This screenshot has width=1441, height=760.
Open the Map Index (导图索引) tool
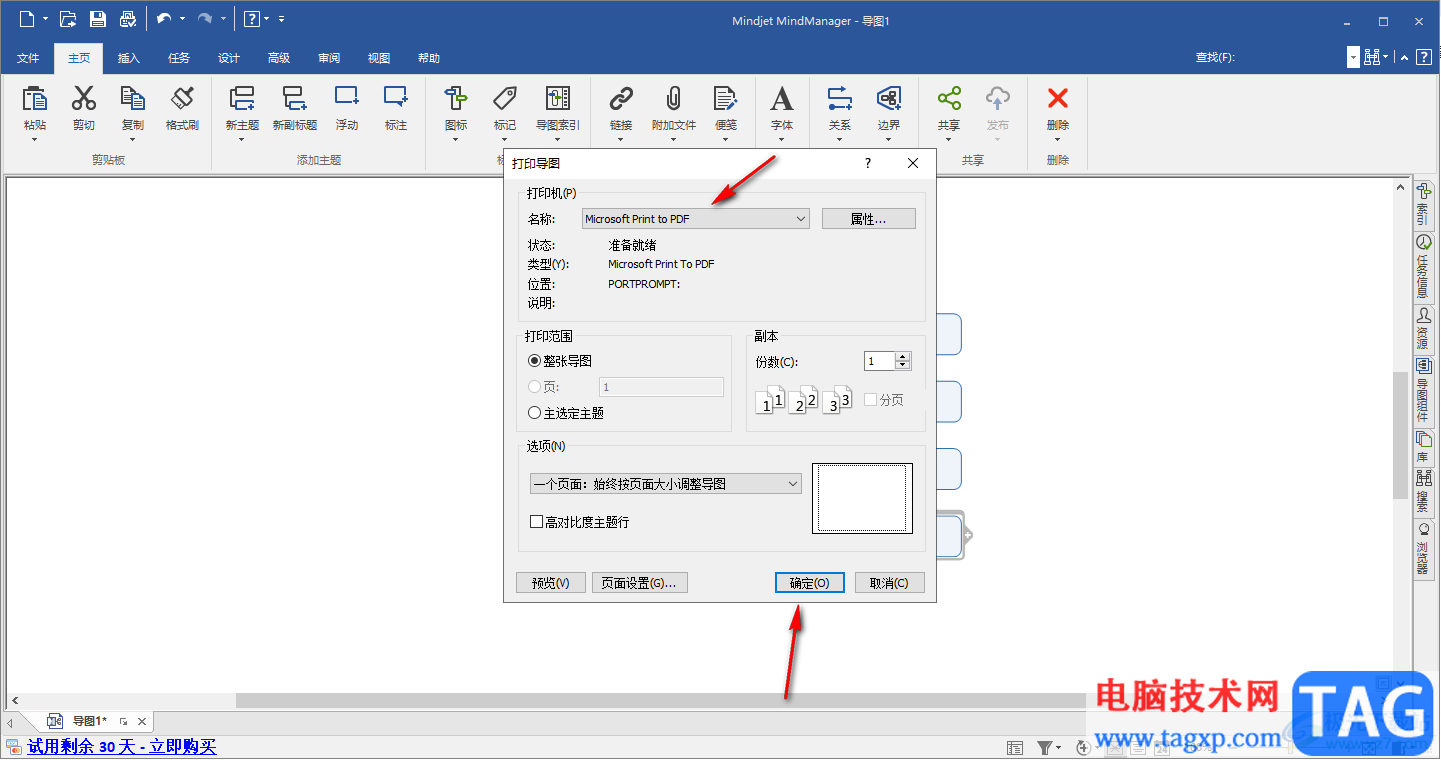(x=557, y=99)
